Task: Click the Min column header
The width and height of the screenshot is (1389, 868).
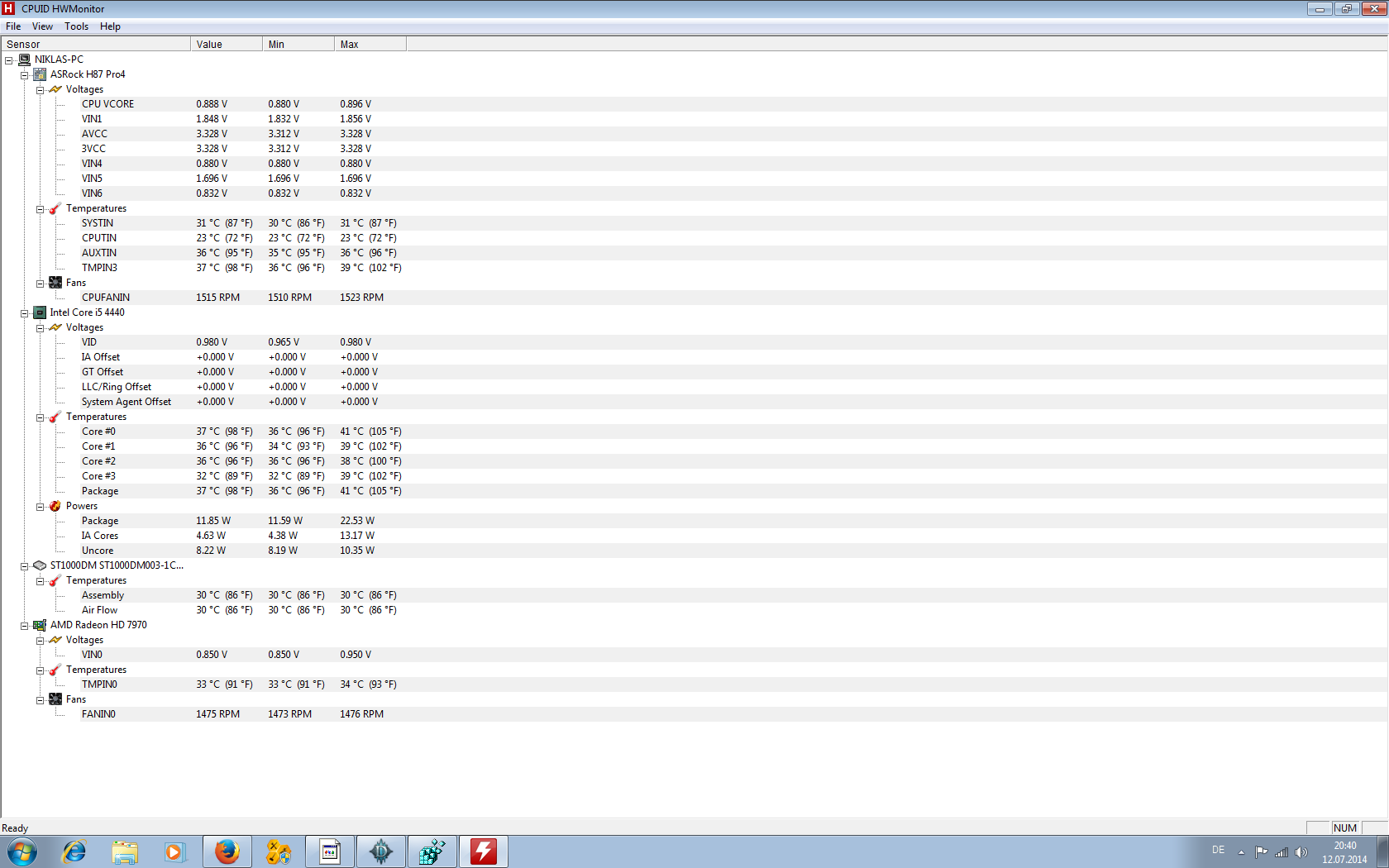Action: [298, 45]
